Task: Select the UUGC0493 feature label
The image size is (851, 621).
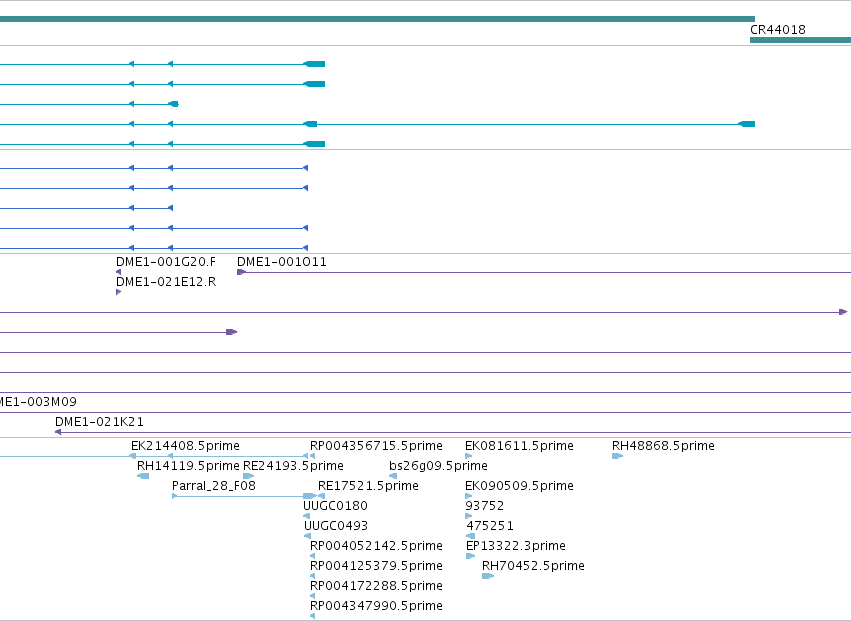Action: coord(336,526)
